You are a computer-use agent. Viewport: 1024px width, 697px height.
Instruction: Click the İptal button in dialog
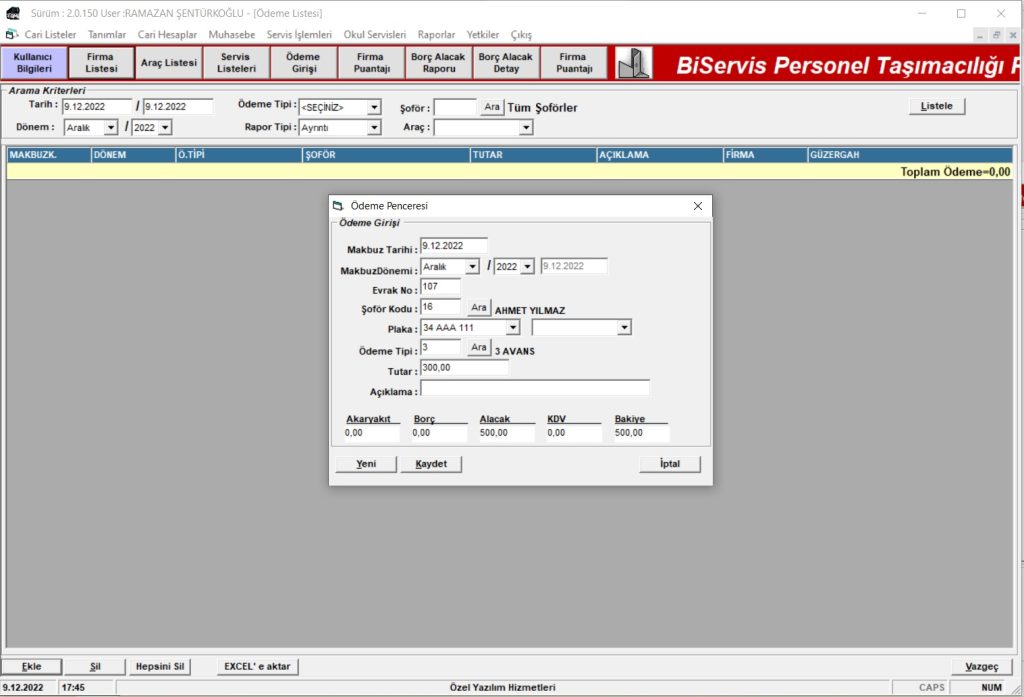pos(670,464)
